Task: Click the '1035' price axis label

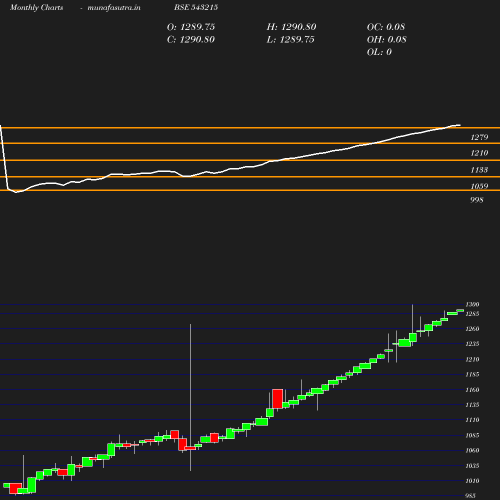Action: tap(472, 466)
